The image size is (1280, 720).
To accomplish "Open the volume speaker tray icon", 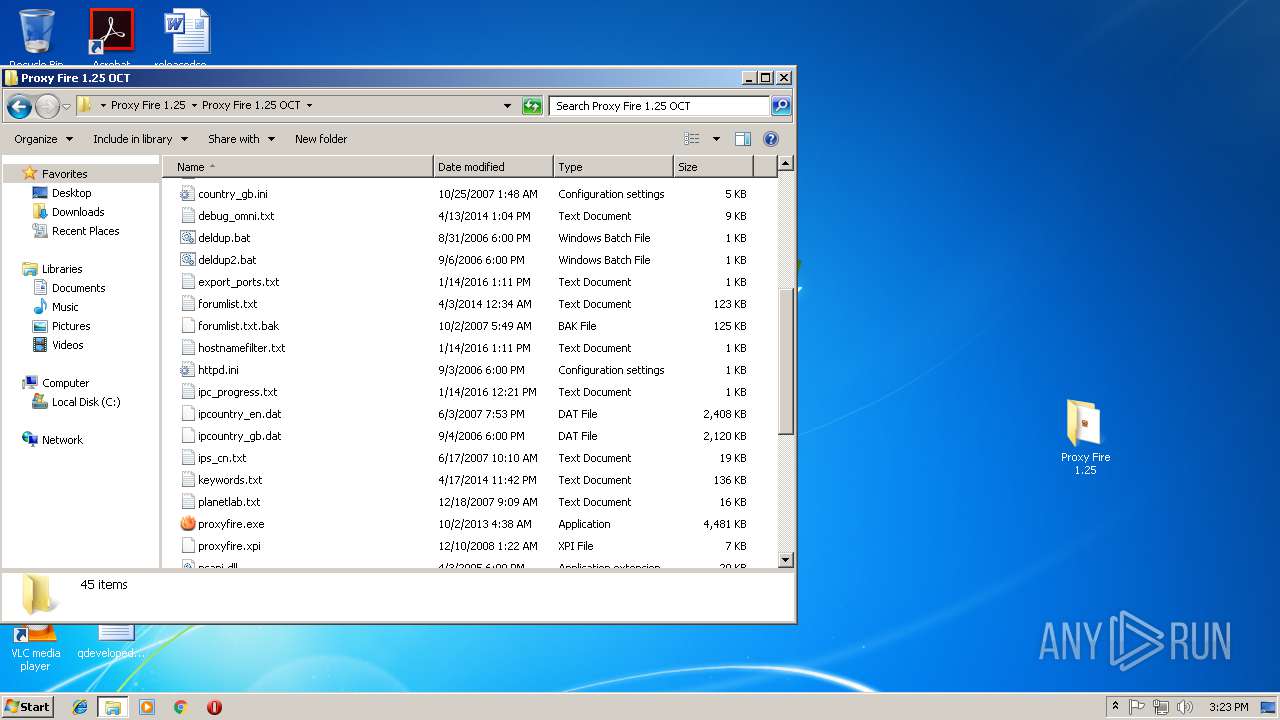I will tap(1185, 707).
